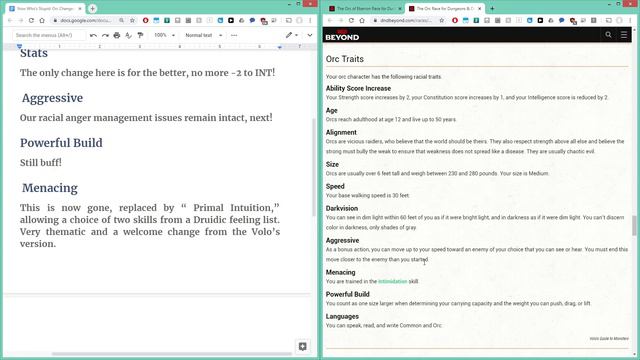The height and width of the screenshot is (360, 640).
Task: Click the cast icon in Docs window toolbar
Action: (x=289, y=20)
